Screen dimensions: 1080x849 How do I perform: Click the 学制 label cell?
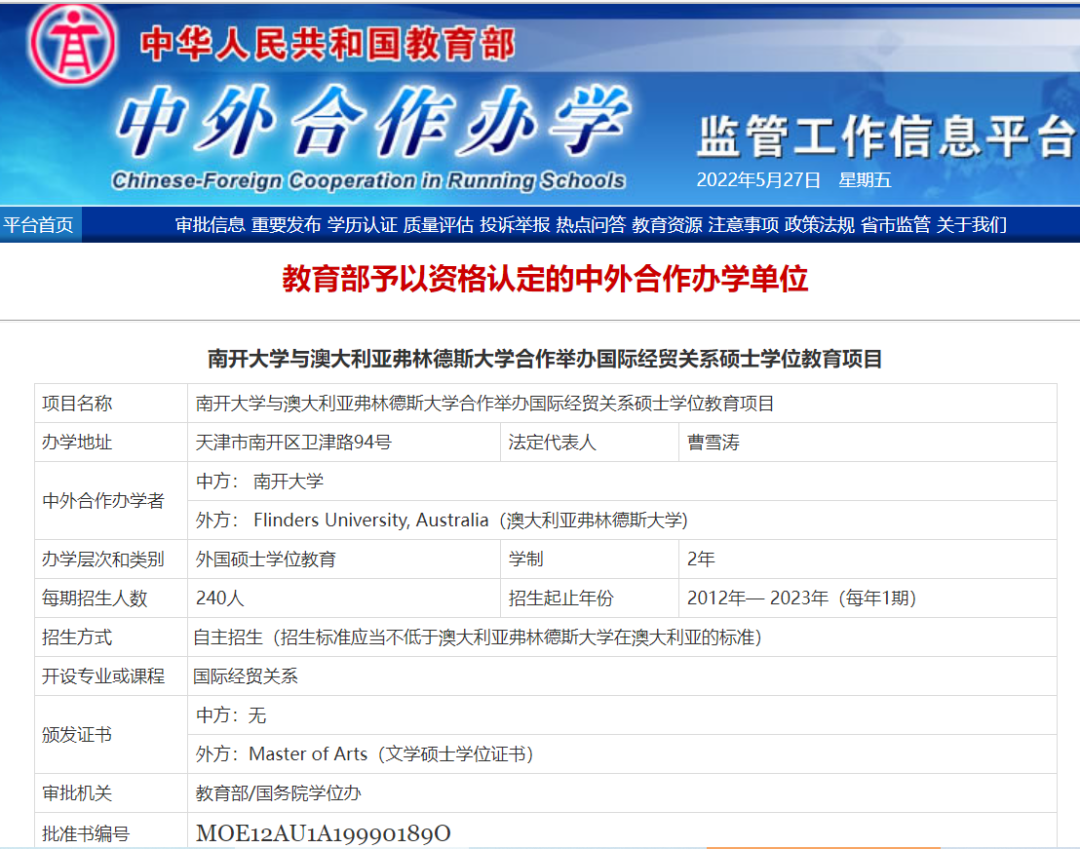(x=590, y=559)
